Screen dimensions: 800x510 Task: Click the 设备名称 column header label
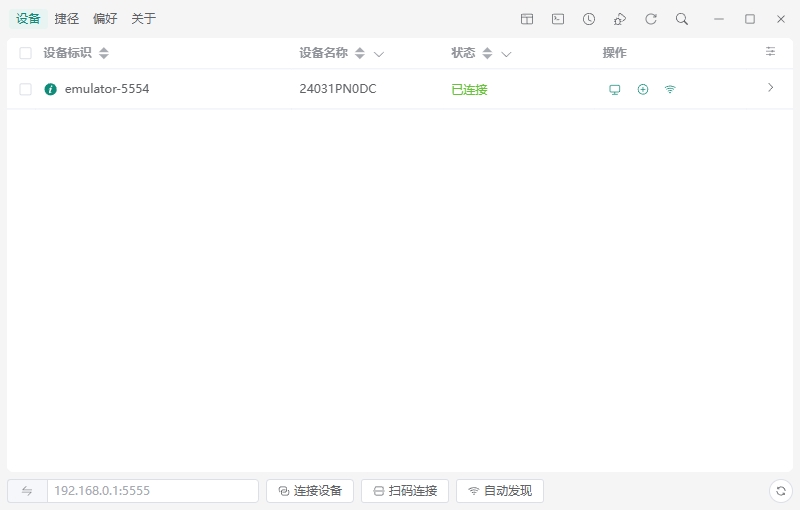[x=323, y=53]
